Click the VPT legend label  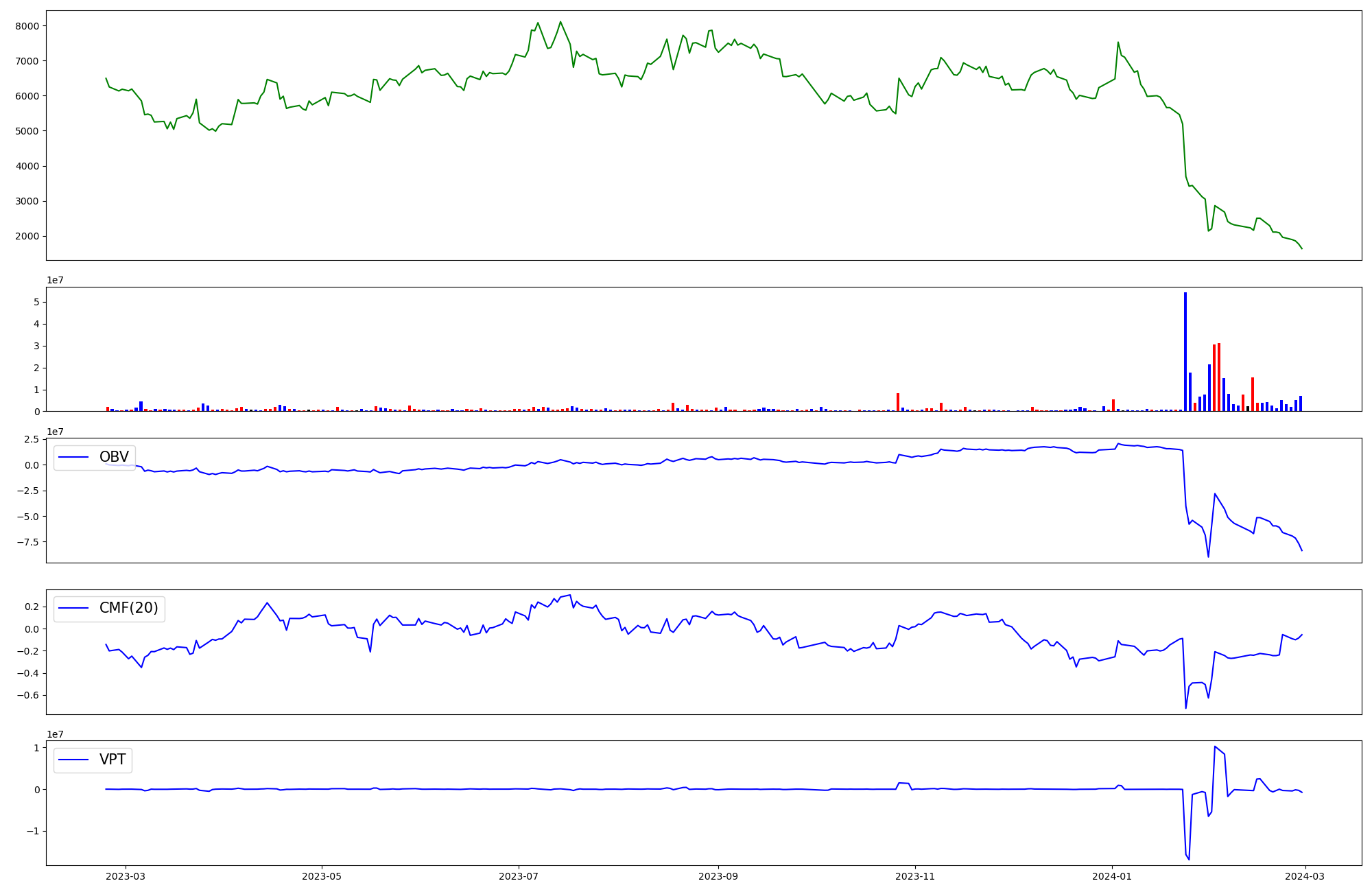click(x=113, y=760)
